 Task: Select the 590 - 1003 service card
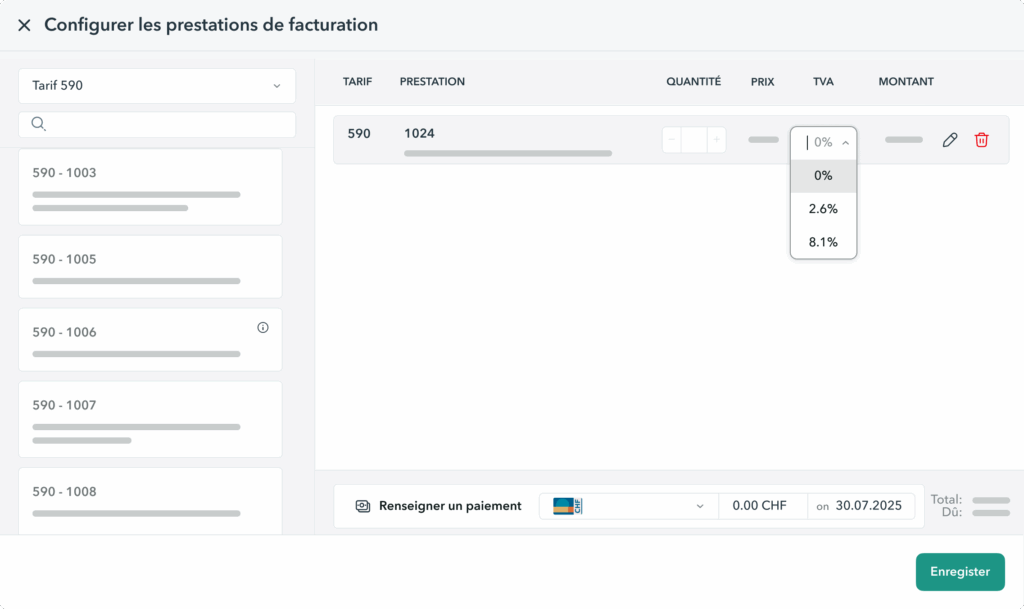click(x=150, y=187)
